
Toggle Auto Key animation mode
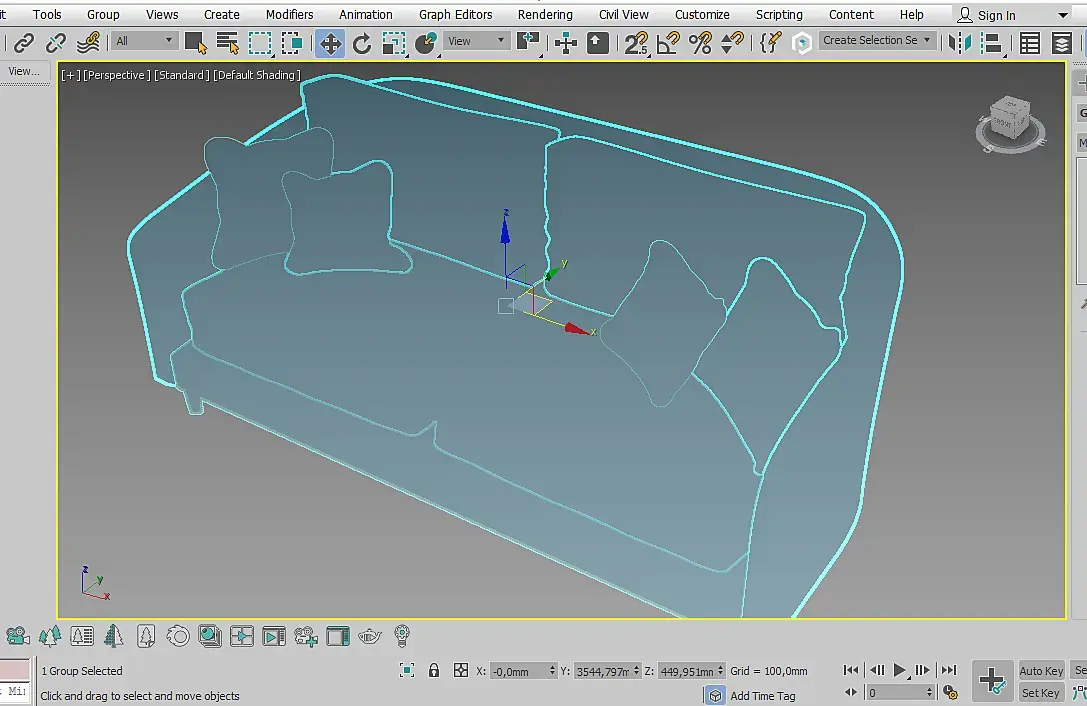pos(1041,671)
